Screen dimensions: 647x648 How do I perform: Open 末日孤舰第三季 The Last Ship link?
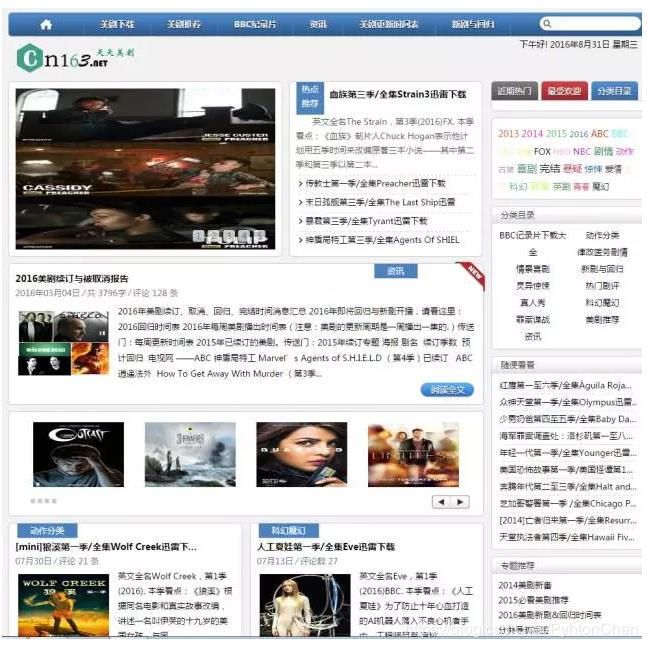(x=380, y=202)
